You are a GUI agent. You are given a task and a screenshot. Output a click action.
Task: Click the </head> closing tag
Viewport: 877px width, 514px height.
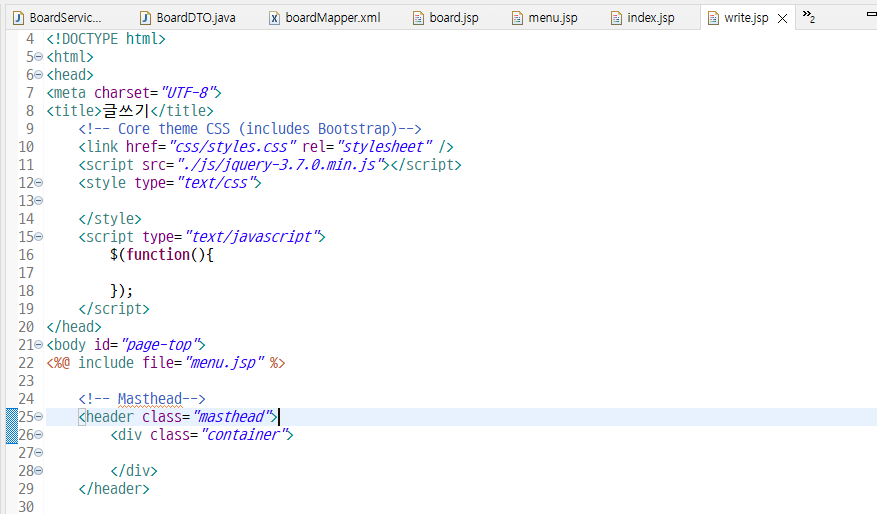74,327
